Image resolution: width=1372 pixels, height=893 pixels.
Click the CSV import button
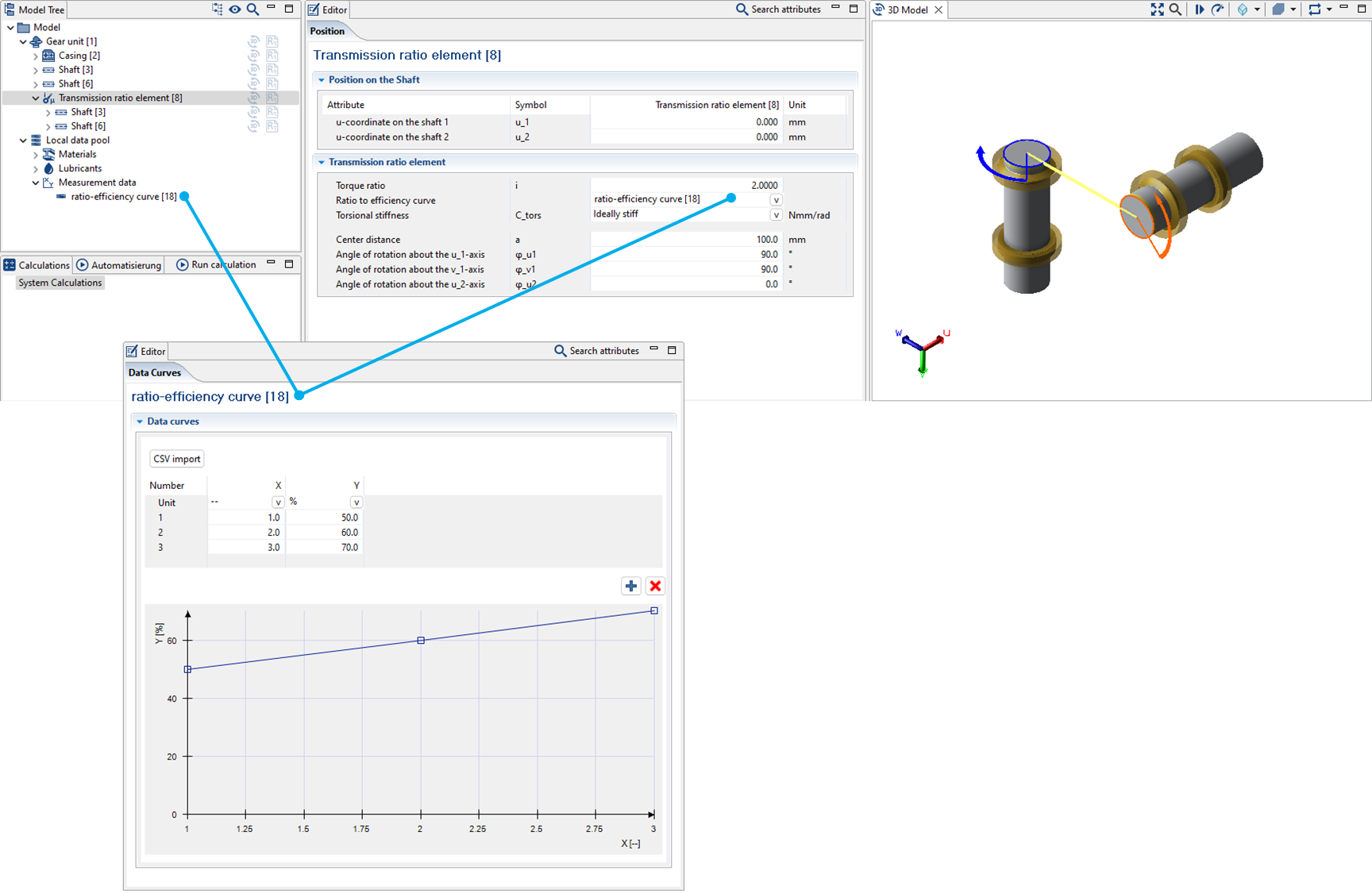(176, 459)
